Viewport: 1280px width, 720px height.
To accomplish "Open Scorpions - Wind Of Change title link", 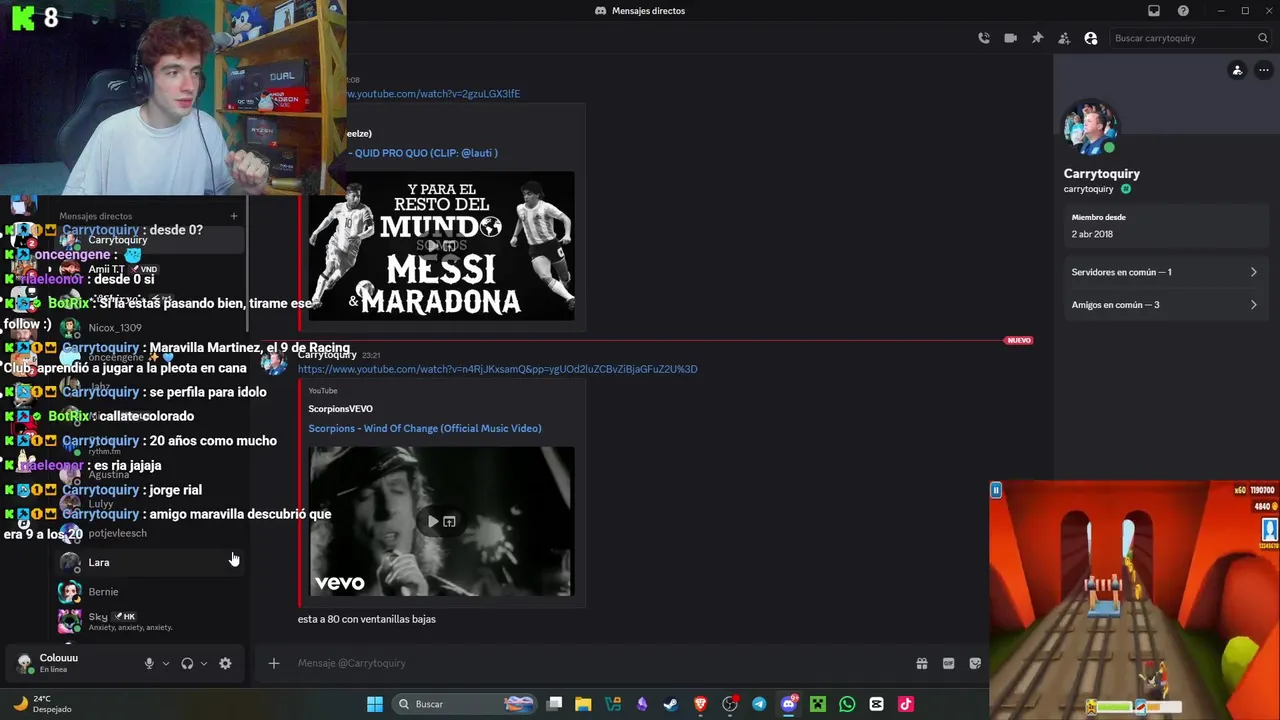I will [x=425, y=428].
